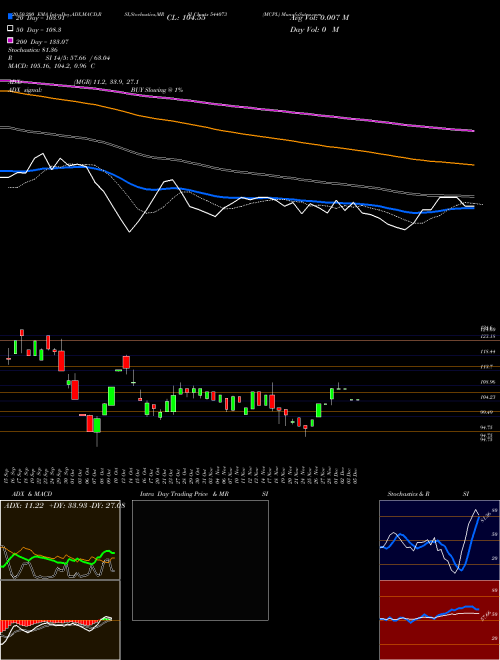
Task: Click the orange moving average line end
Action: point(473,165)
